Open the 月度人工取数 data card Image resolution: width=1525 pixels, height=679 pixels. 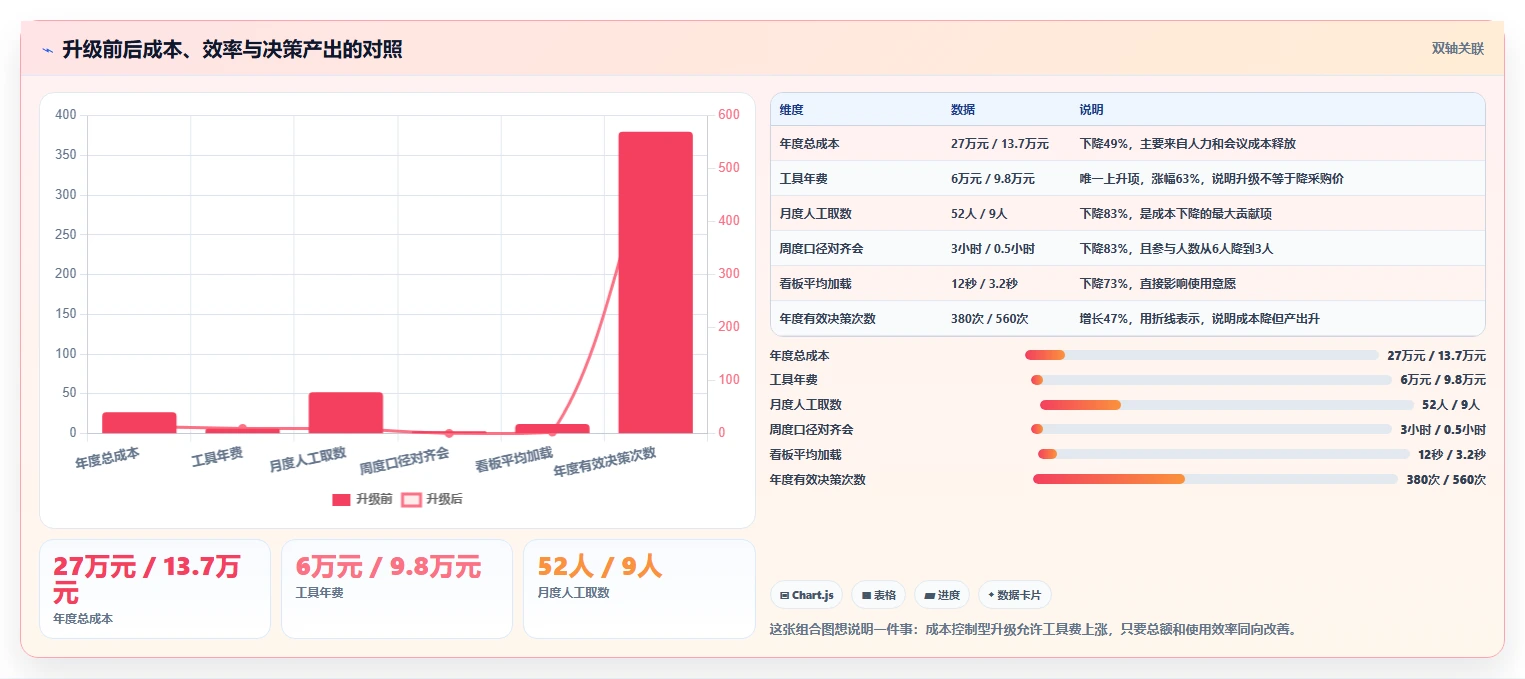[x=639, y=589]
